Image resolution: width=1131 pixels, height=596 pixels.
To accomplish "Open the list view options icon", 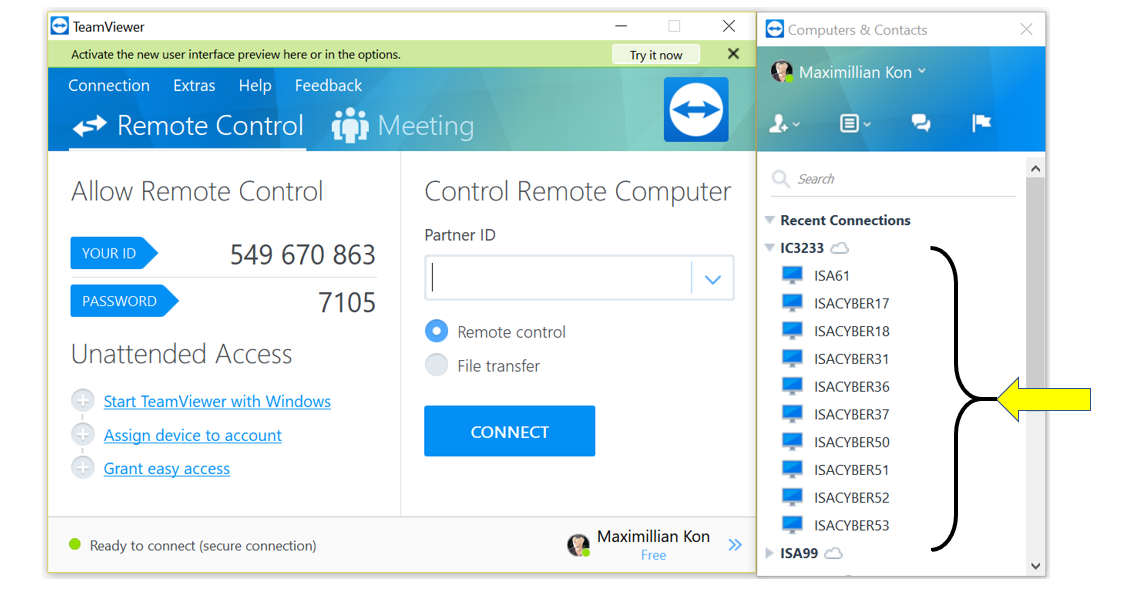I will coord(851,124).
